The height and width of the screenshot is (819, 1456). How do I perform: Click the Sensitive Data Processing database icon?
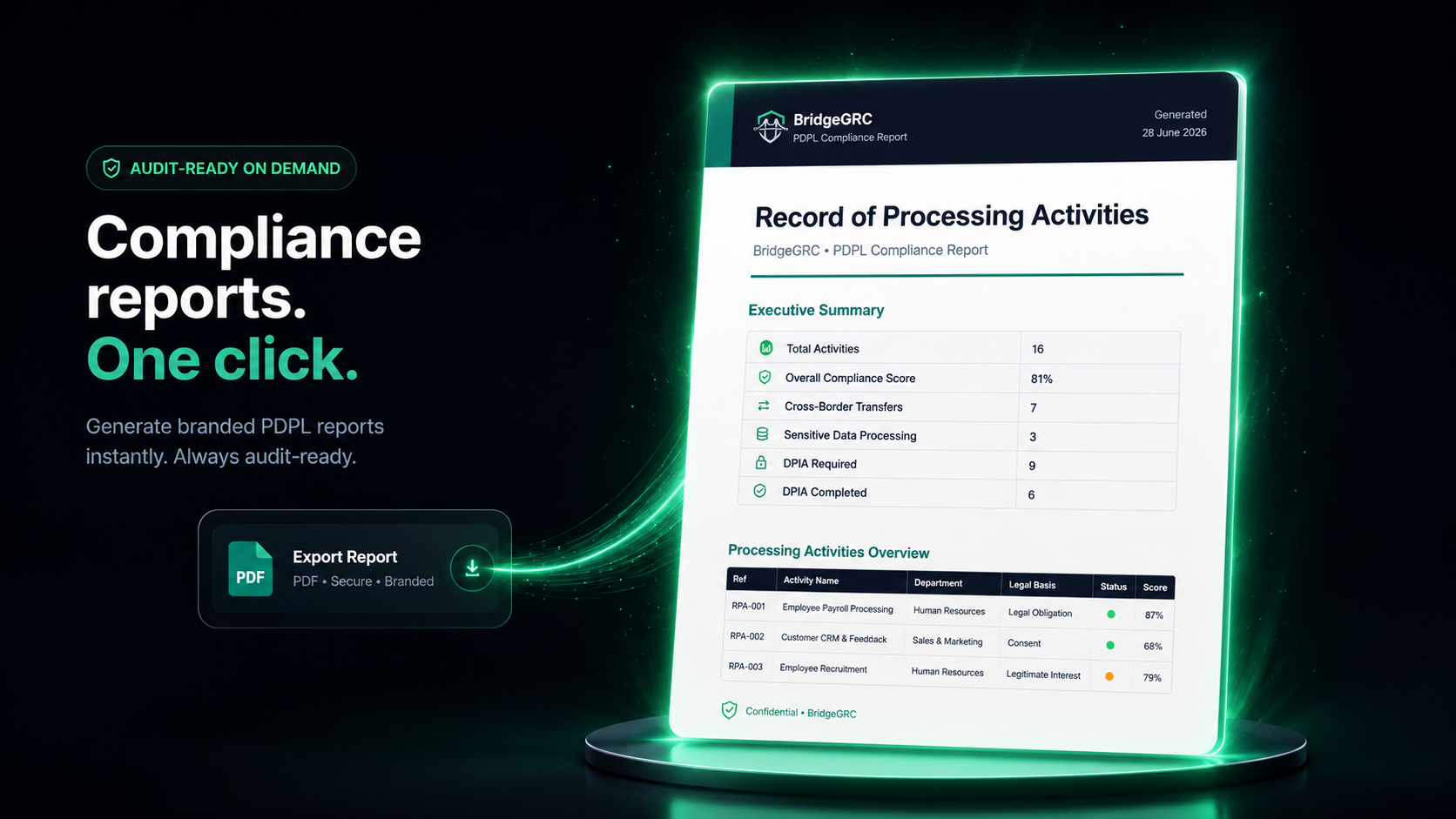(762, 434)
